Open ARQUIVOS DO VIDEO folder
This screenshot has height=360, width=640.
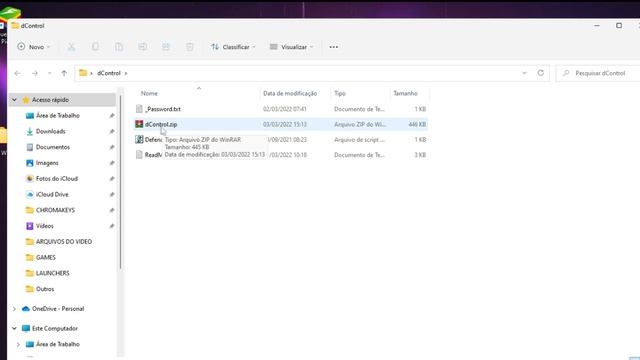64,242
